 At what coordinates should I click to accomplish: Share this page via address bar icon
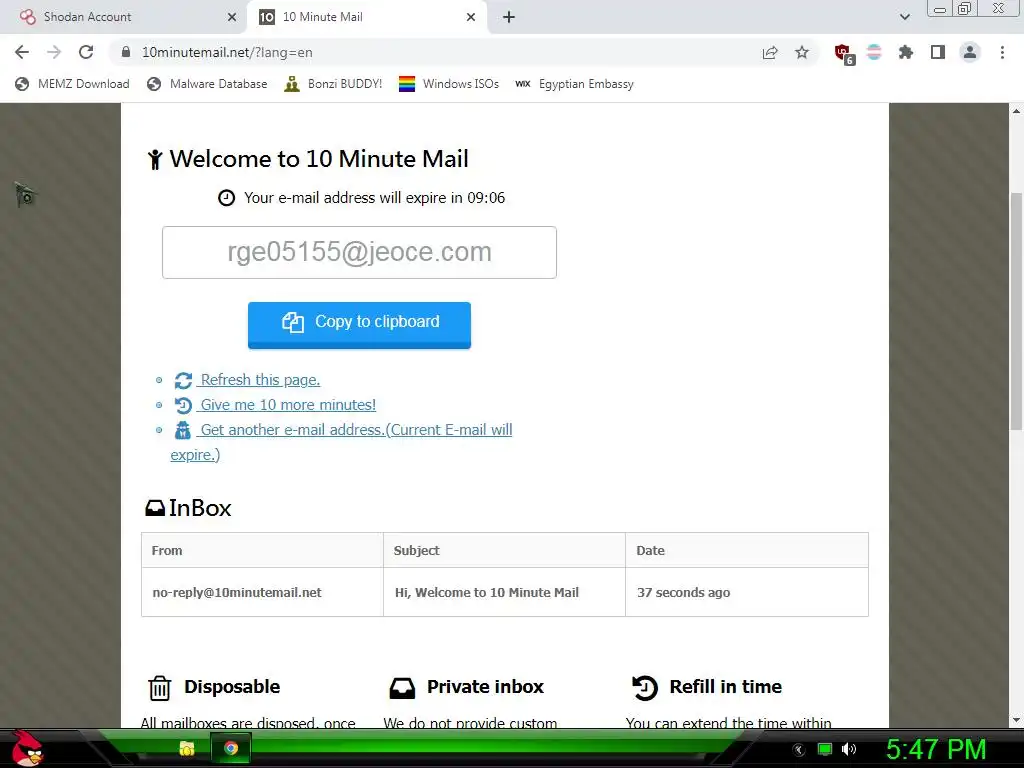(770, 52)
